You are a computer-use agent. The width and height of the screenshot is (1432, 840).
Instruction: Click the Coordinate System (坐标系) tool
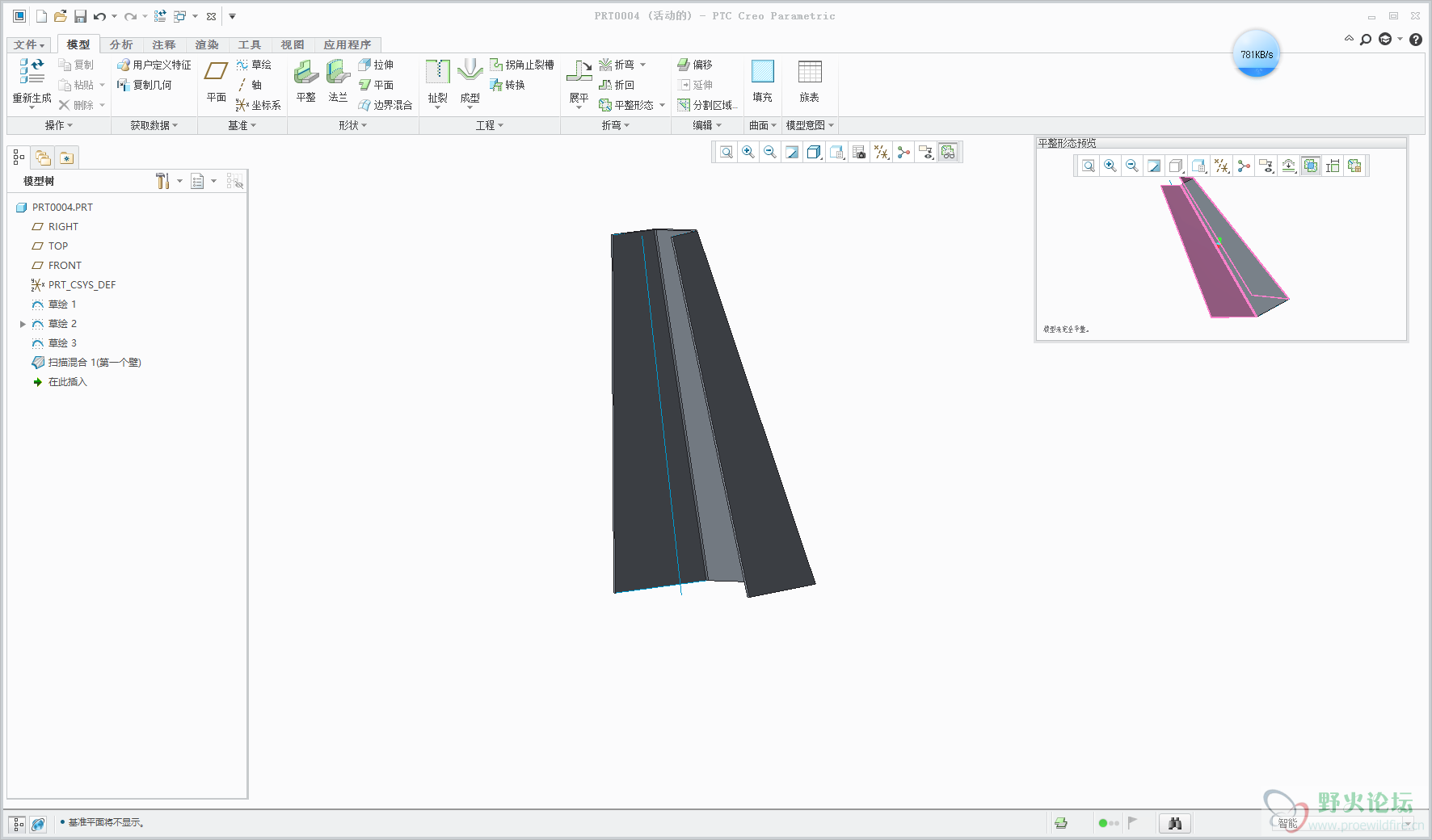[x=259, y=105]
